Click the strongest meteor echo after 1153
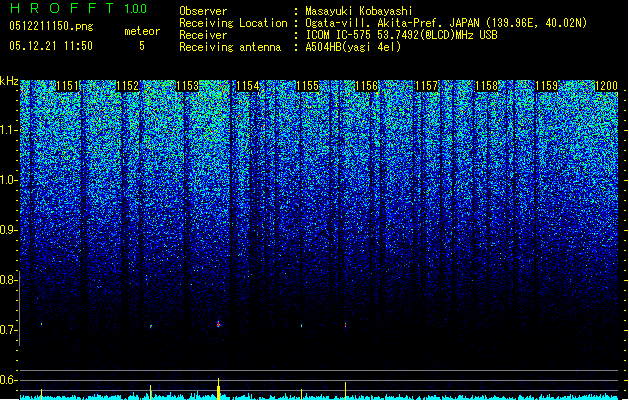The image size is (629, 400). (218, 324)
